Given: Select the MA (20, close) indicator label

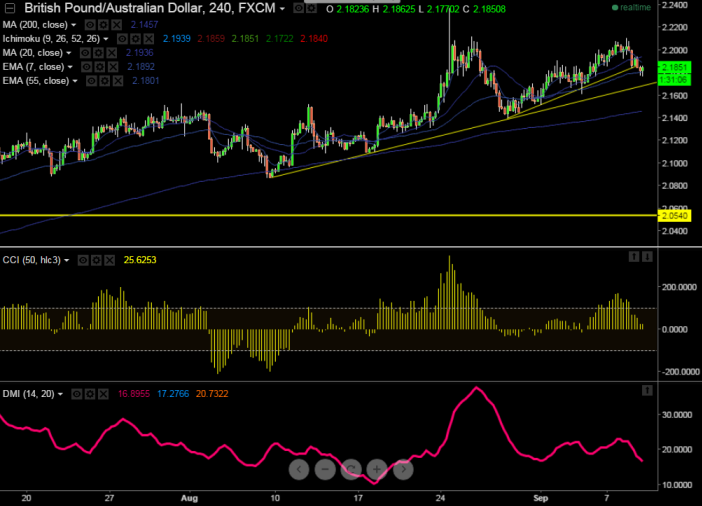Looking at the screenshot, I should coord(33,53).
